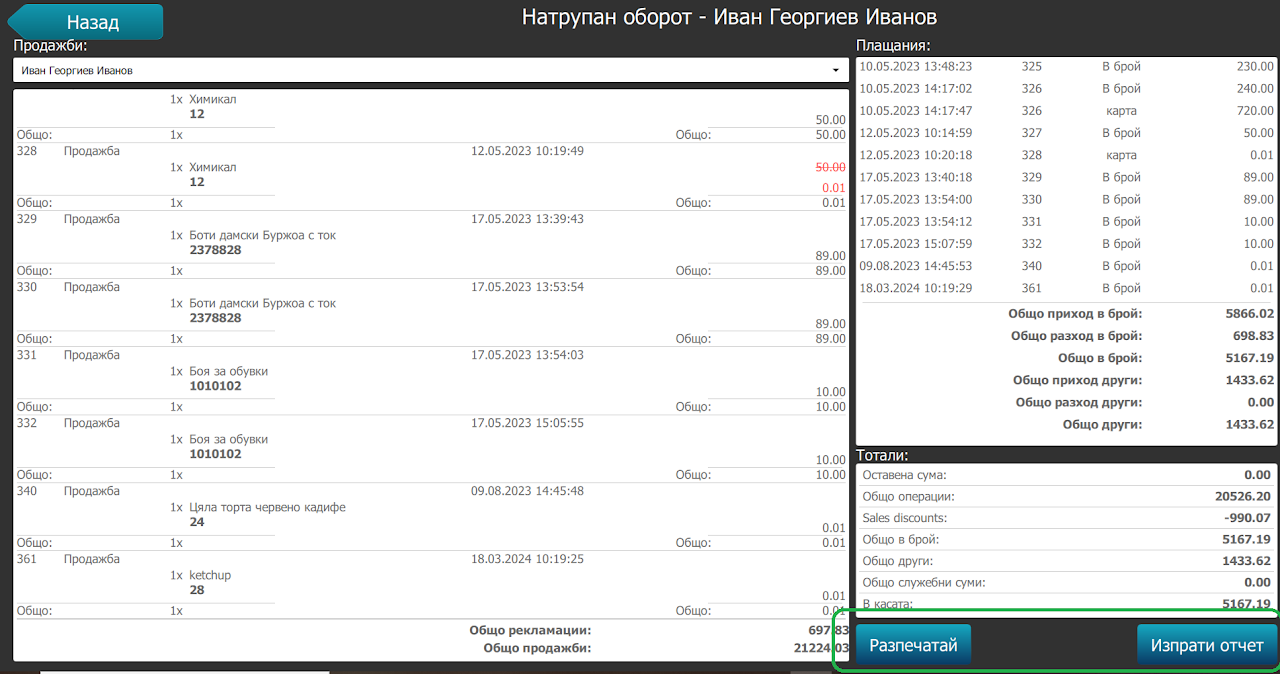Viewport: 1280px width, 674px height.
Task: Select sale number 340 in the sales list
Action: pyautogui.click(x=27, y=491)
